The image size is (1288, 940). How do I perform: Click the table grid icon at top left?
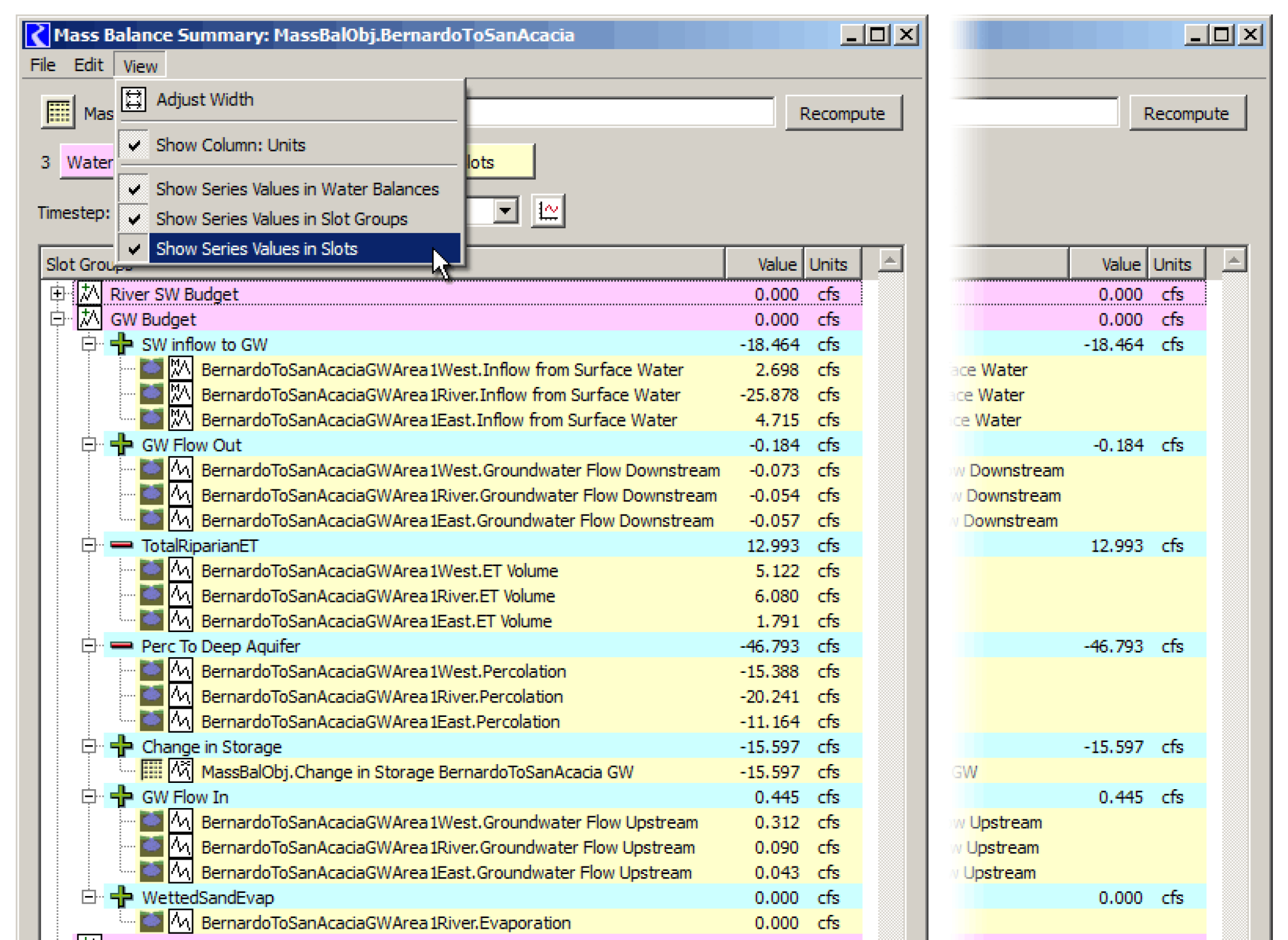click(58, 113)
